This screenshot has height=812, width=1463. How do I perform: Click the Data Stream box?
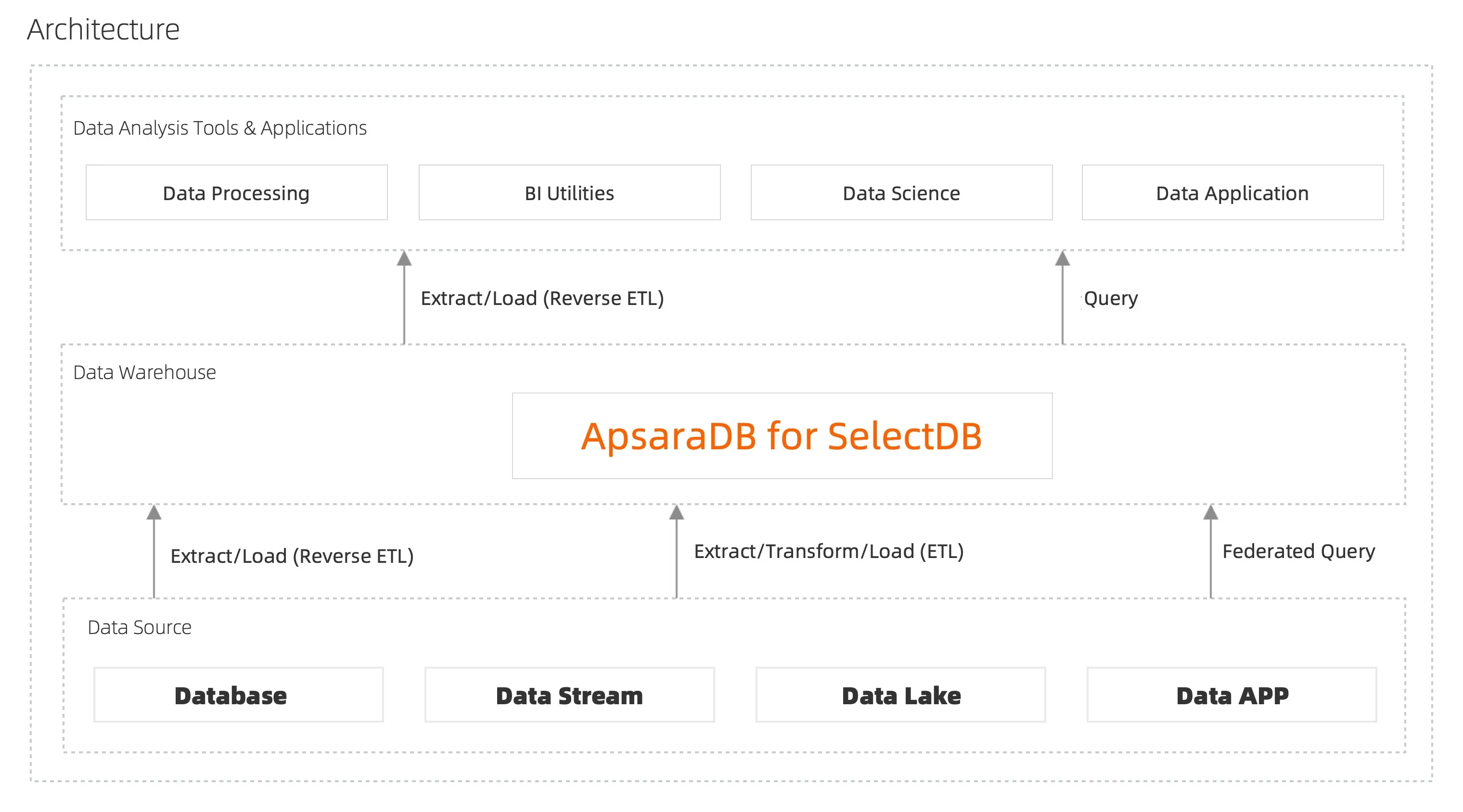(569, 695)
